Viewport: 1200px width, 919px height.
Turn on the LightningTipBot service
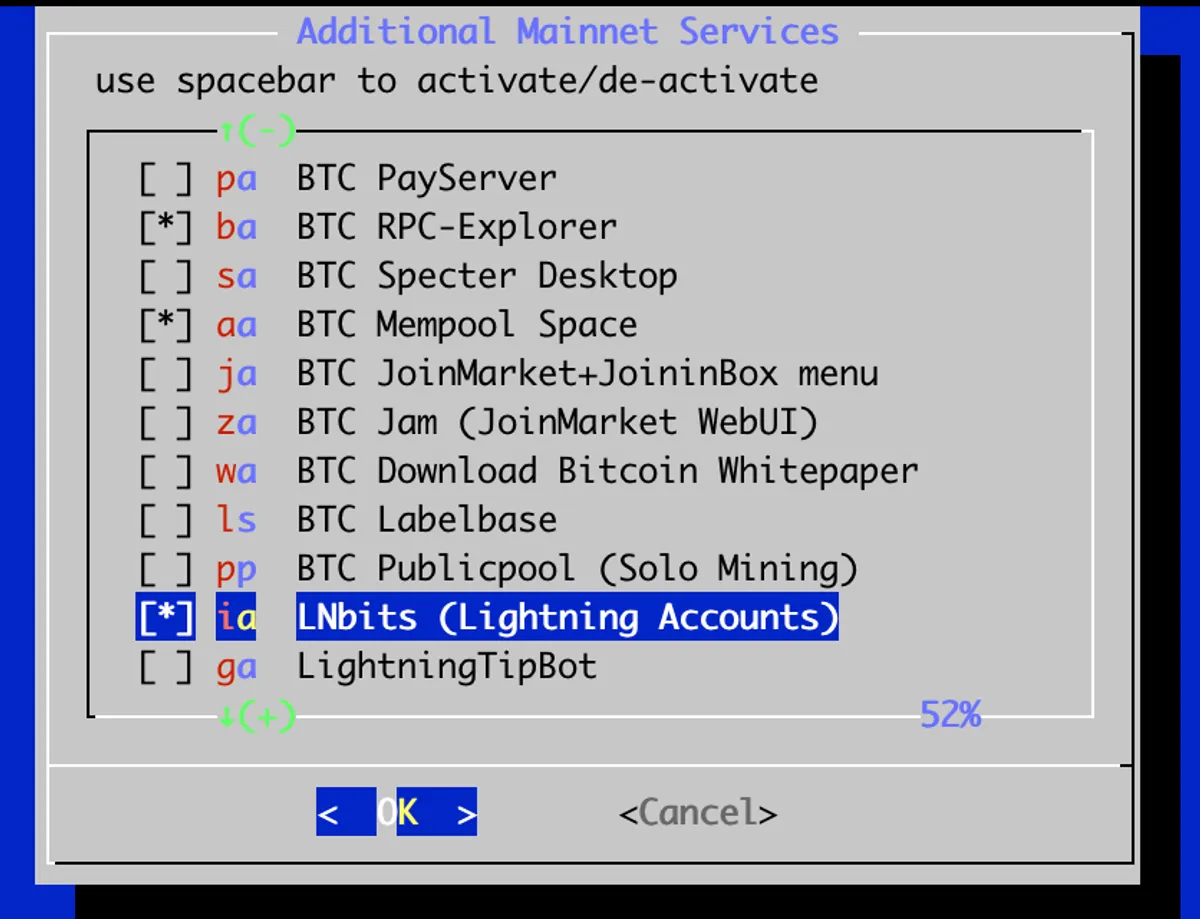tap(165, 666)
